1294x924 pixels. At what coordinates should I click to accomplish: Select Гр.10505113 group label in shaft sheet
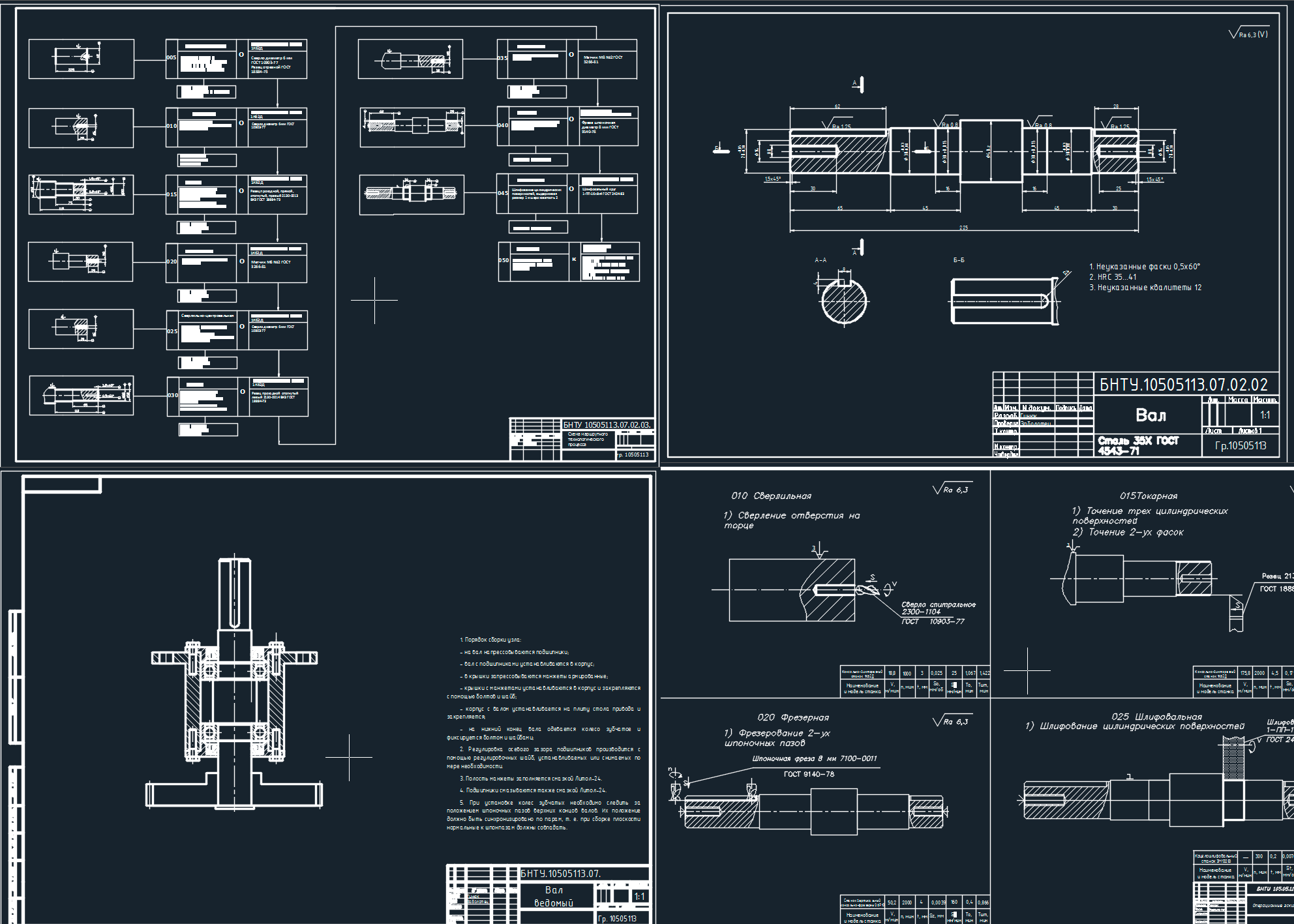point(1241,445)
